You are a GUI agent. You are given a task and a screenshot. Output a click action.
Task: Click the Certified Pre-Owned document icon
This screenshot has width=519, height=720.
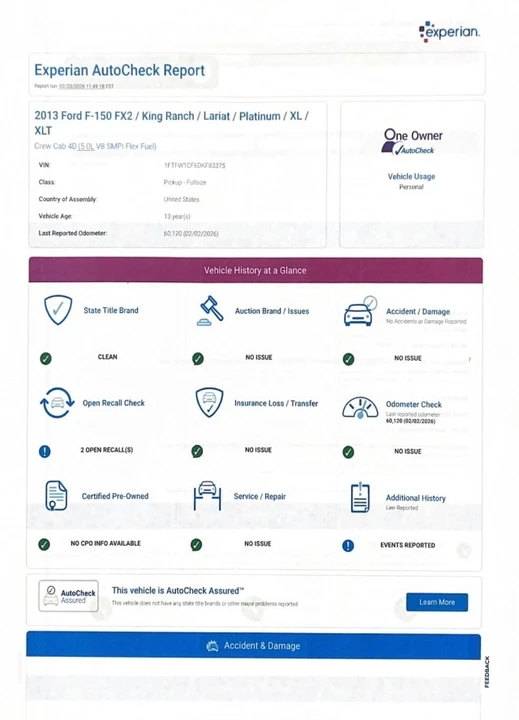tap(56, 496)
